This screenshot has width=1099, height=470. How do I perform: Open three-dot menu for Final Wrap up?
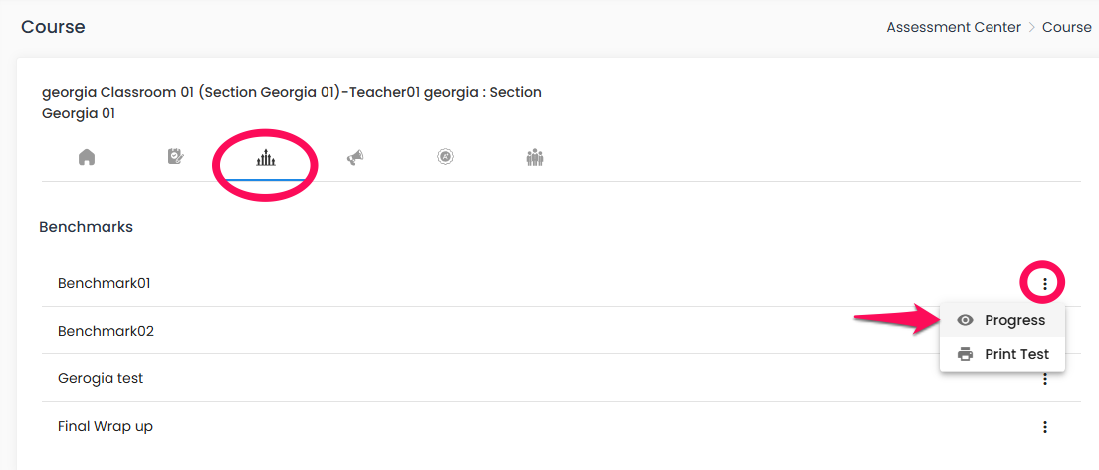(x=1045, y=427)
